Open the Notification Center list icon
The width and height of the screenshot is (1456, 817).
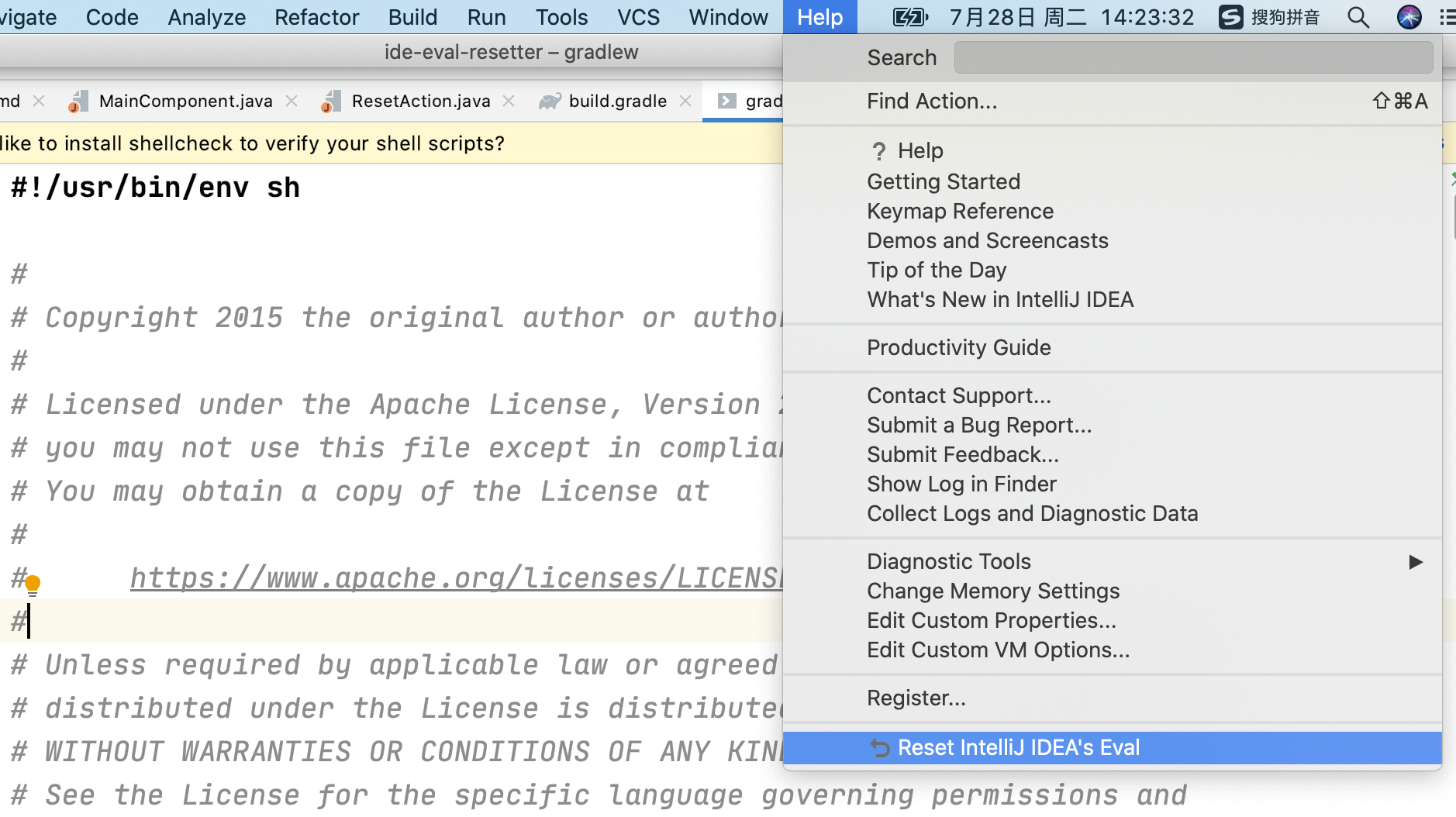click(1447, 17)
